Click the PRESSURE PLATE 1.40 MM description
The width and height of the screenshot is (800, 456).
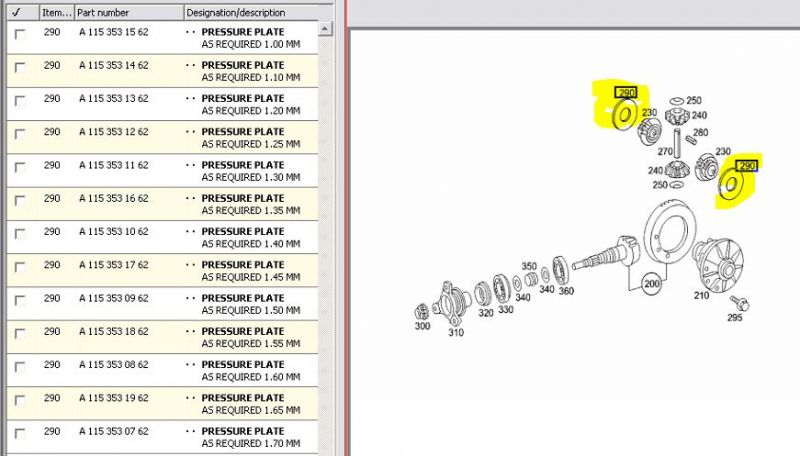tap(243, 238)
